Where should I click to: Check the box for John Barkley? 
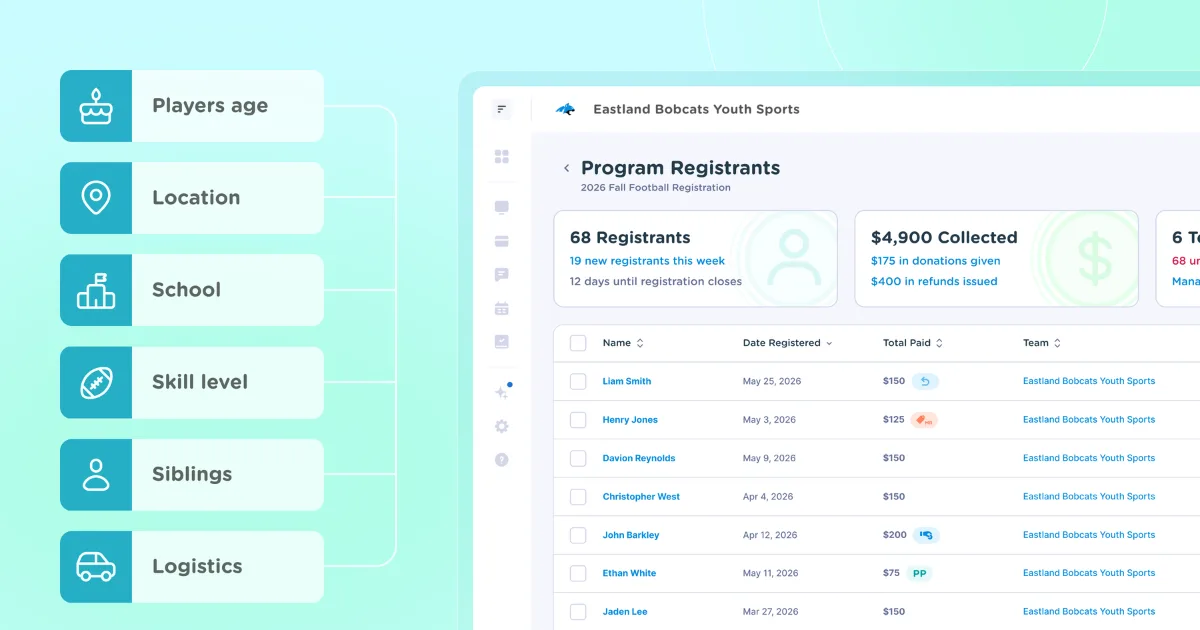(578, 535)
